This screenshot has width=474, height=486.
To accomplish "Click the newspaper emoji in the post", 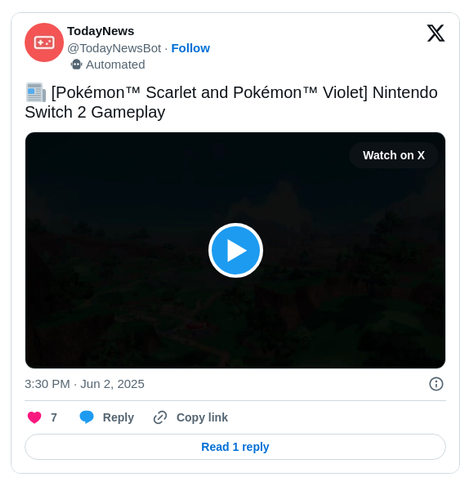I will click(x=36, y=92).
